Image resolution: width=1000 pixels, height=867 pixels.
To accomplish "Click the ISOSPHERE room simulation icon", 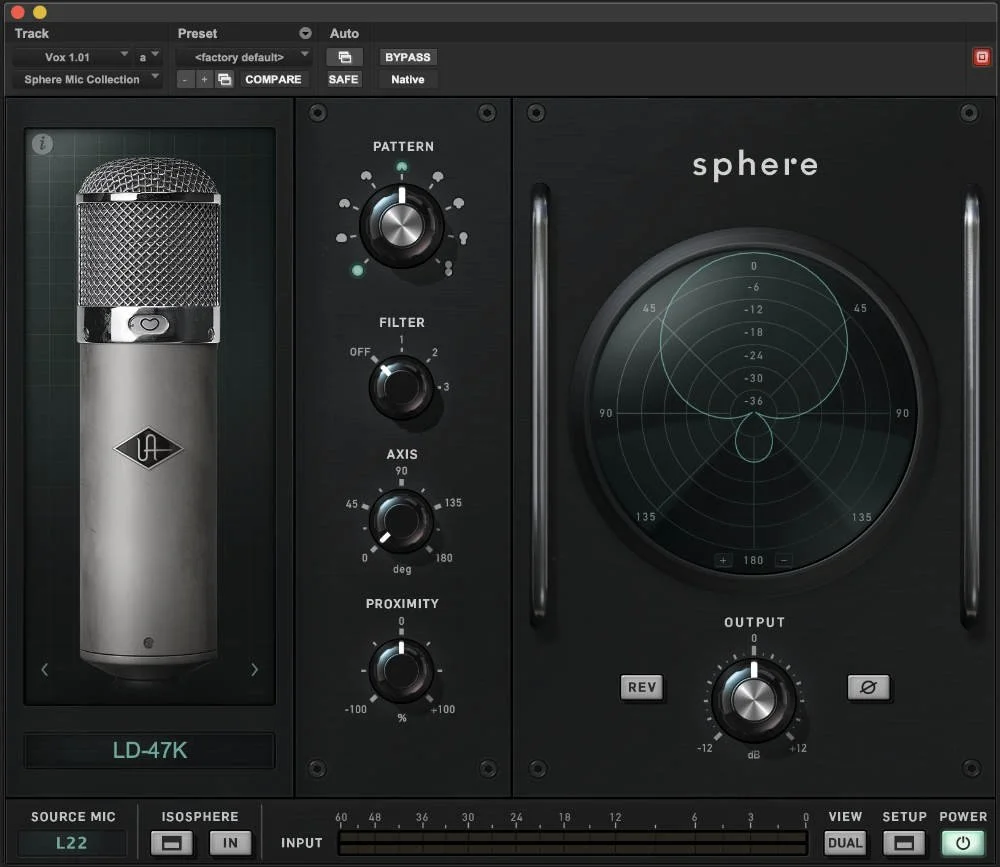I will [170, 843].
